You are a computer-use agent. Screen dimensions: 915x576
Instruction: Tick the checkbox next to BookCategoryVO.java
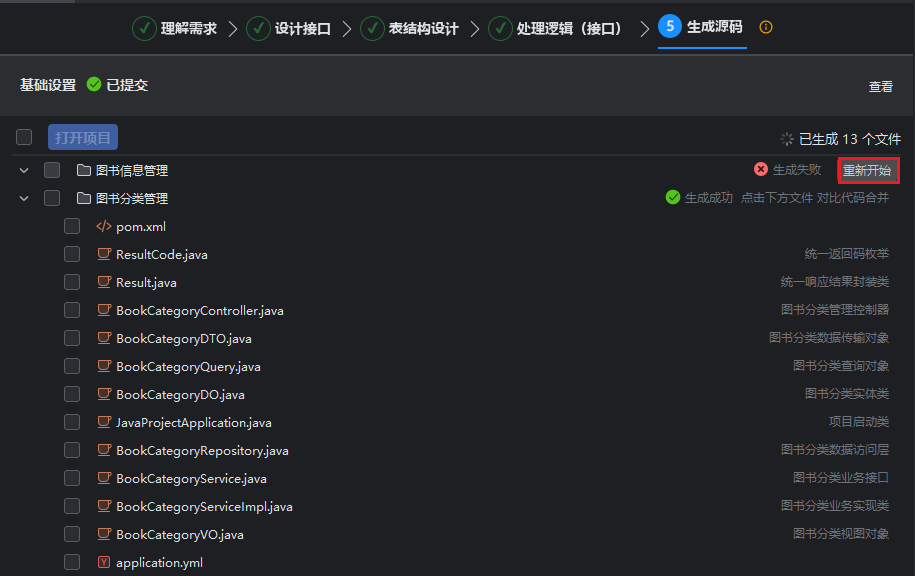point(72,535)
